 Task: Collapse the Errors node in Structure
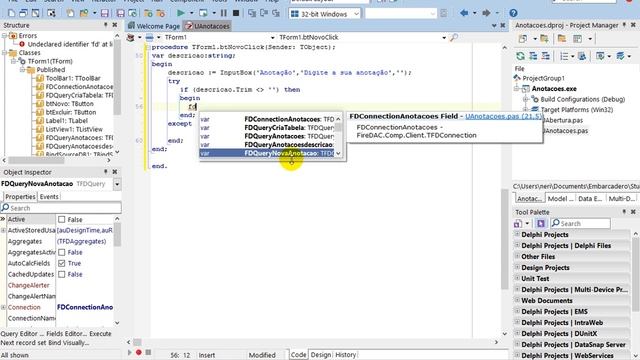point(4,36)
